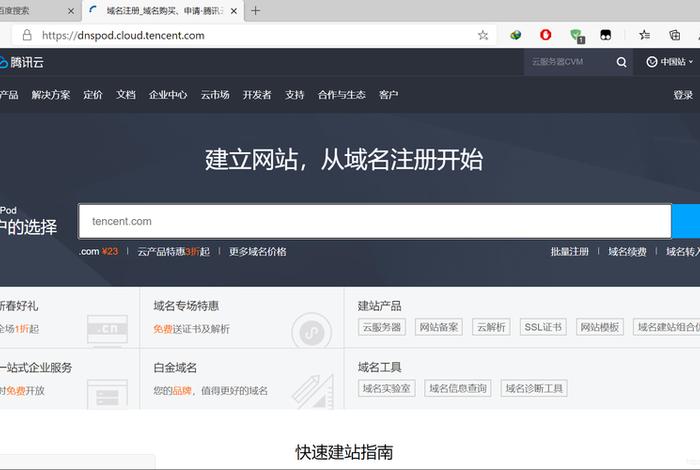Click the blue domain search button

686,221
